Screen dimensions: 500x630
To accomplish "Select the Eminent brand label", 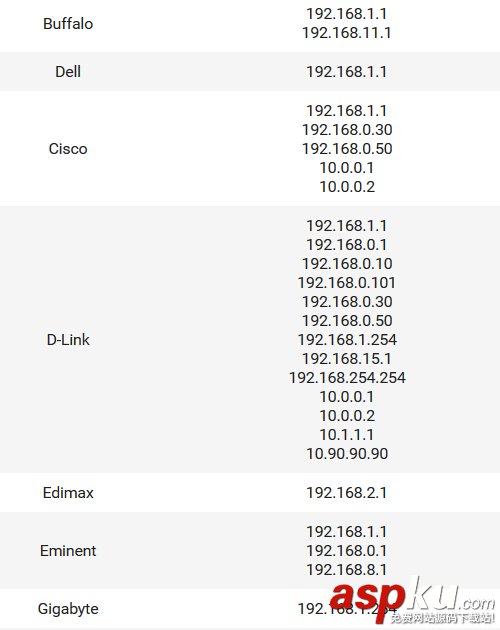I will click(68, 550).
